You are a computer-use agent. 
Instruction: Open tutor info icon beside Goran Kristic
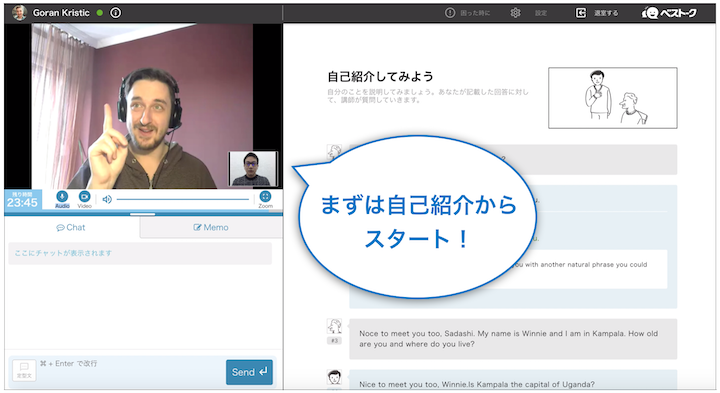pyautogui.click(x=116, y=13)
